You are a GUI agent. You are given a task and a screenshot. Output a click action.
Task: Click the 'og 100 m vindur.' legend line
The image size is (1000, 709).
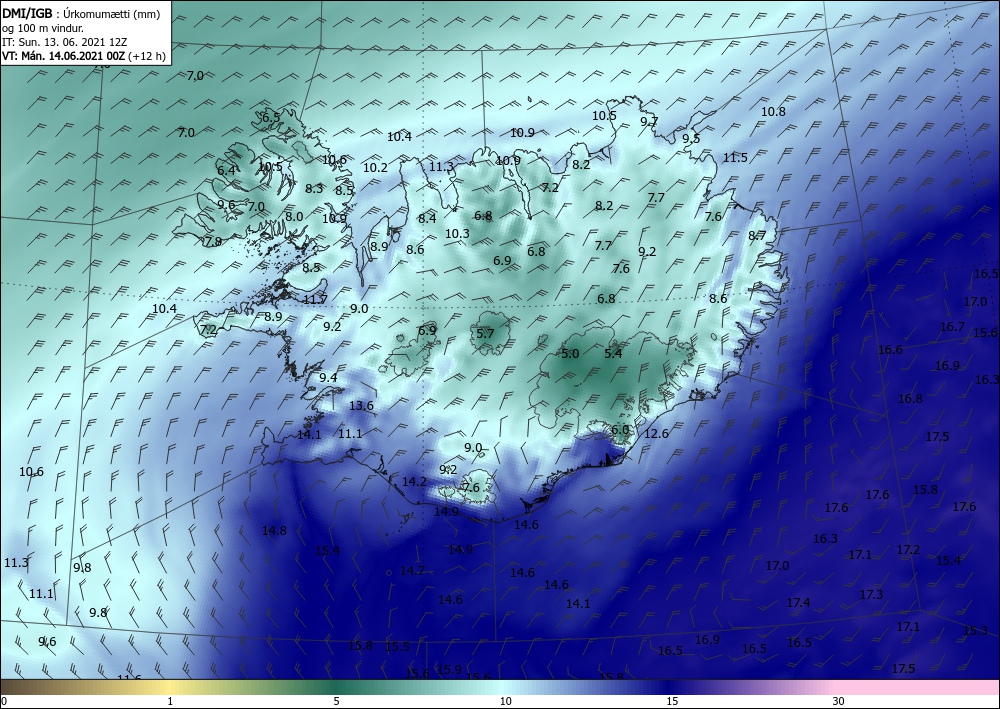[42, 27]
